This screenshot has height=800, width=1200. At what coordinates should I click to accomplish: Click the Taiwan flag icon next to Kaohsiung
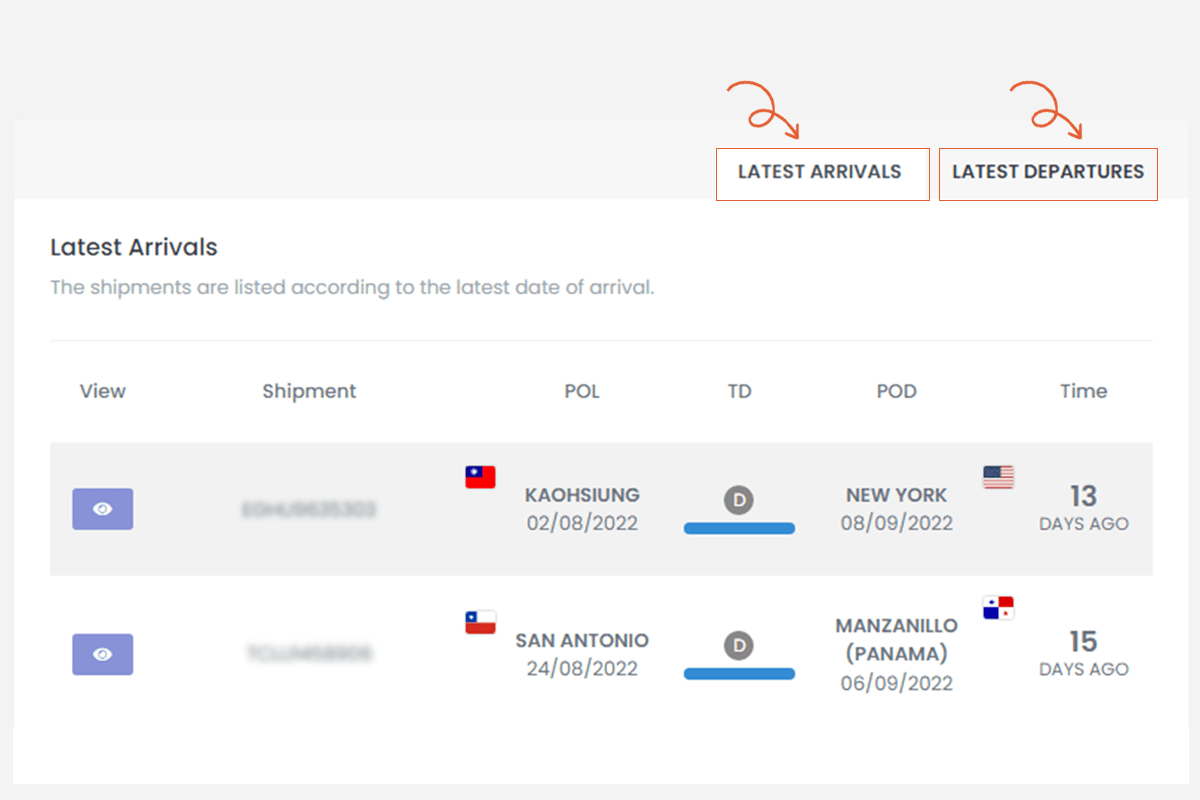pyautogui.click(x=479, y=476)
